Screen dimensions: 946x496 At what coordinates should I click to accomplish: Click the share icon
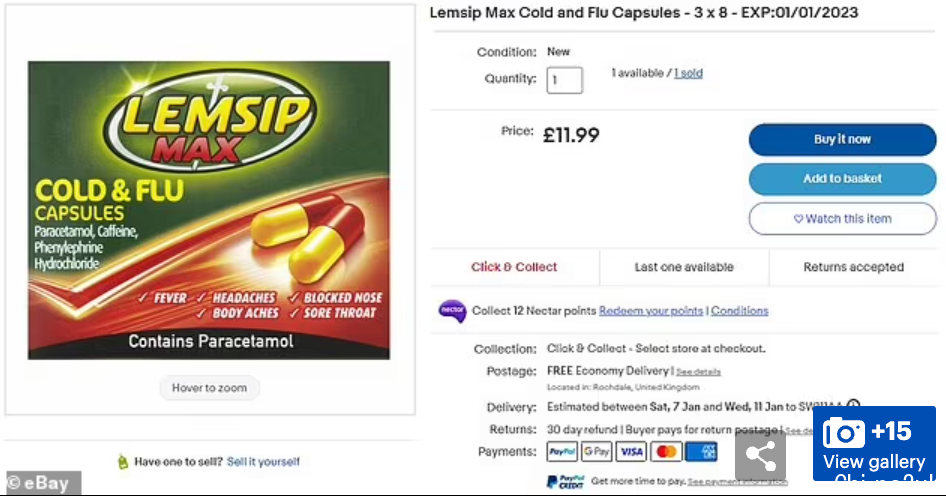click(x=760, y=456)
